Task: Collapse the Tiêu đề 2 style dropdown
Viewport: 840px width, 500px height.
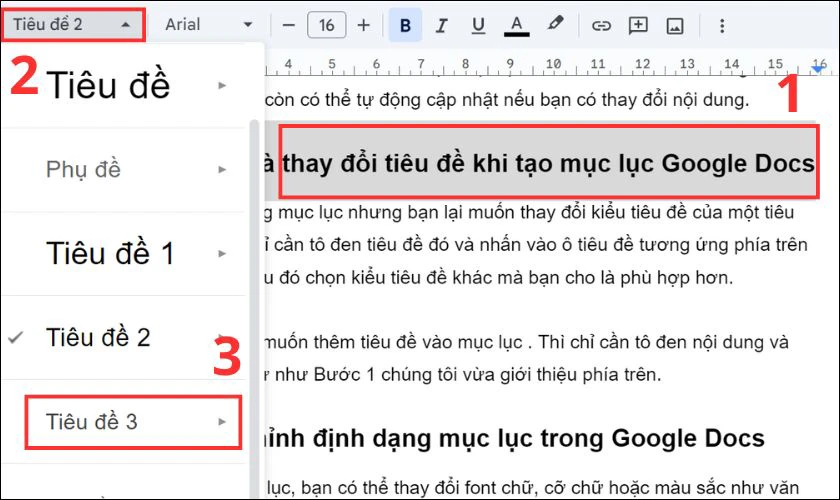Action: coord(73,25)
